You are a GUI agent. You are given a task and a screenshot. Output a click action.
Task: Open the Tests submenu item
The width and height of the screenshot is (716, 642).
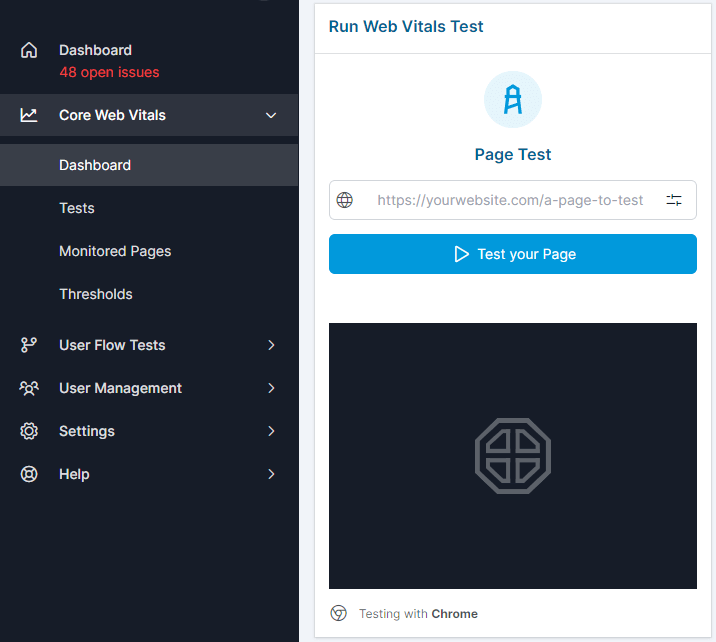[77, 208]
